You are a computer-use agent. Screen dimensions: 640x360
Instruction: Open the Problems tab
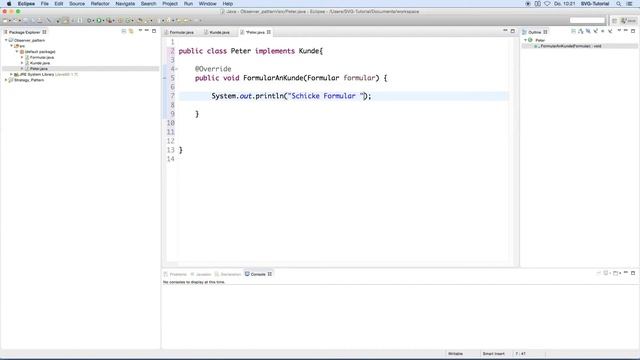175,274
